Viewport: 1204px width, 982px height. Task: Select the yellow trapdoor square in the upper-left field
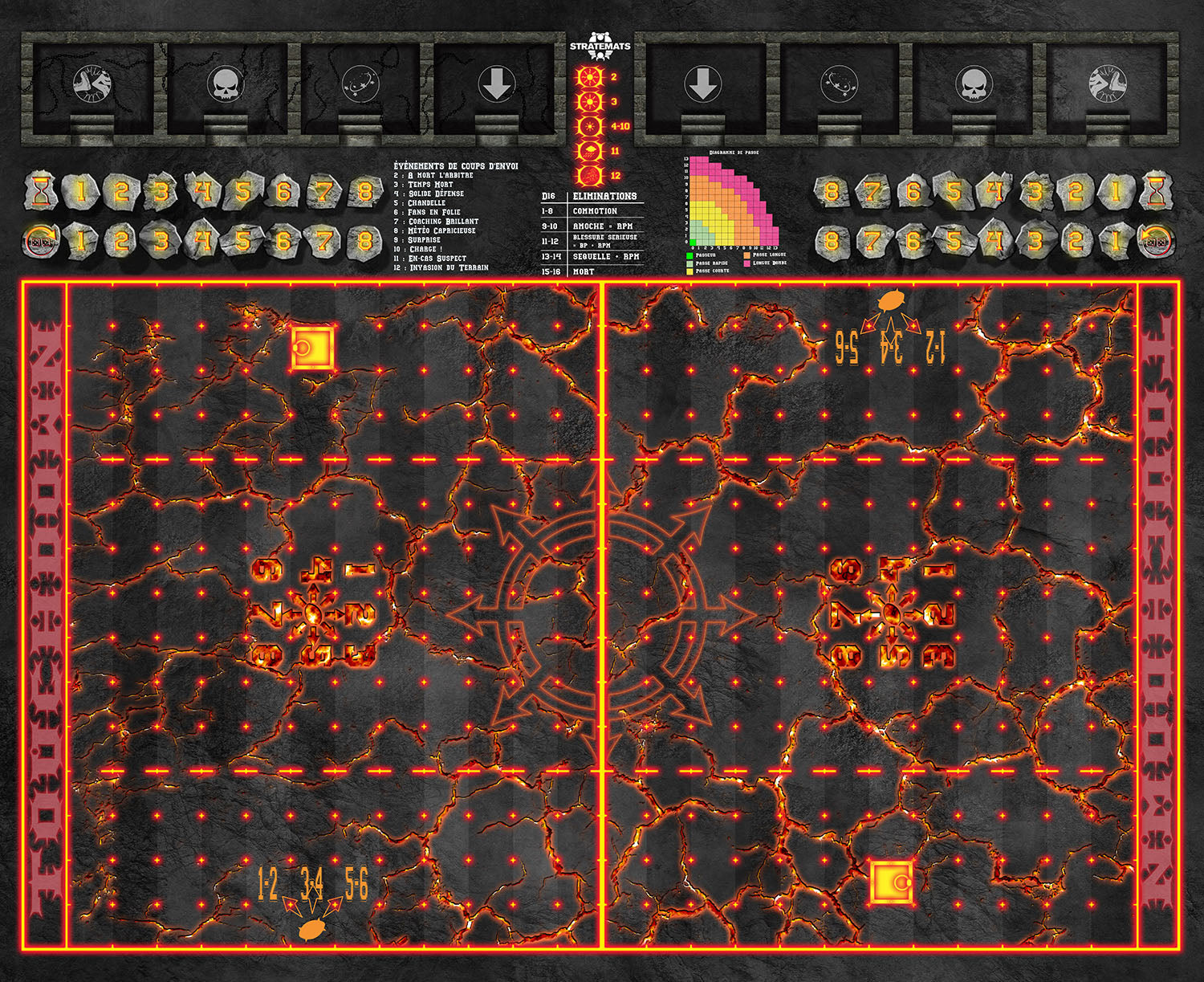pyautogui.click(x=313, y=348)
